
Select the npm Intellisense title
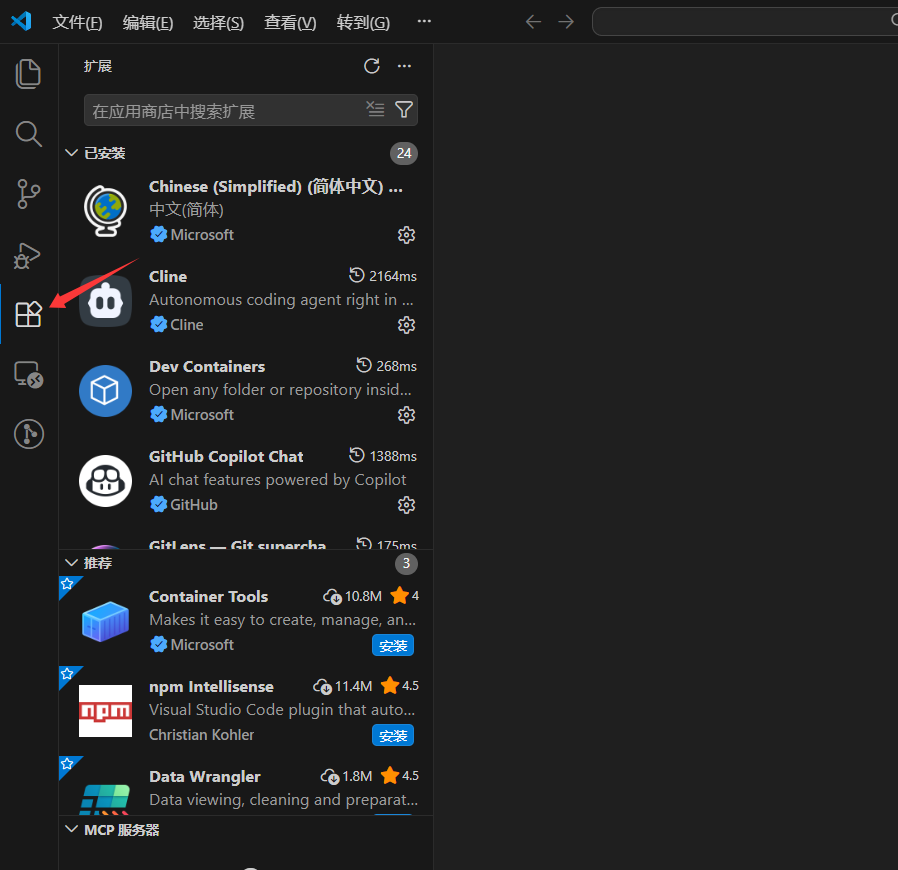211,687
